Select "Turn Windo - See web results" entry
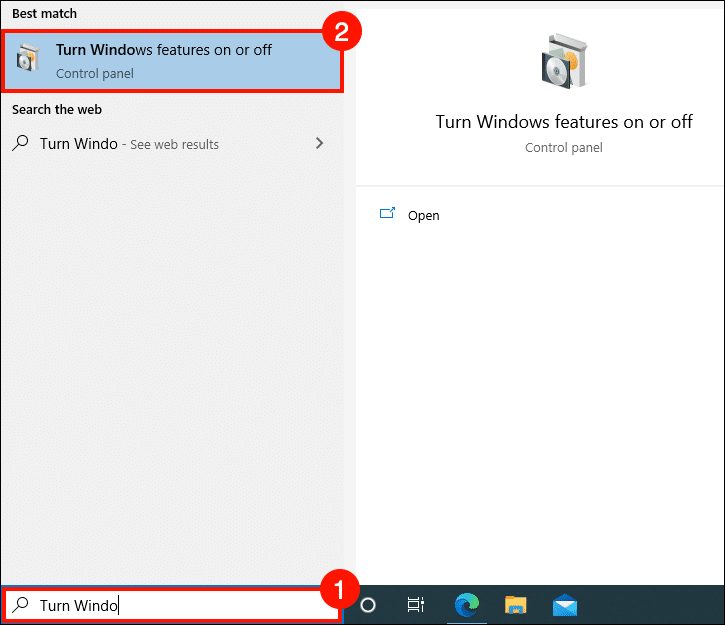The width and height of the screenshot is (725, 625). coord(129,144)
